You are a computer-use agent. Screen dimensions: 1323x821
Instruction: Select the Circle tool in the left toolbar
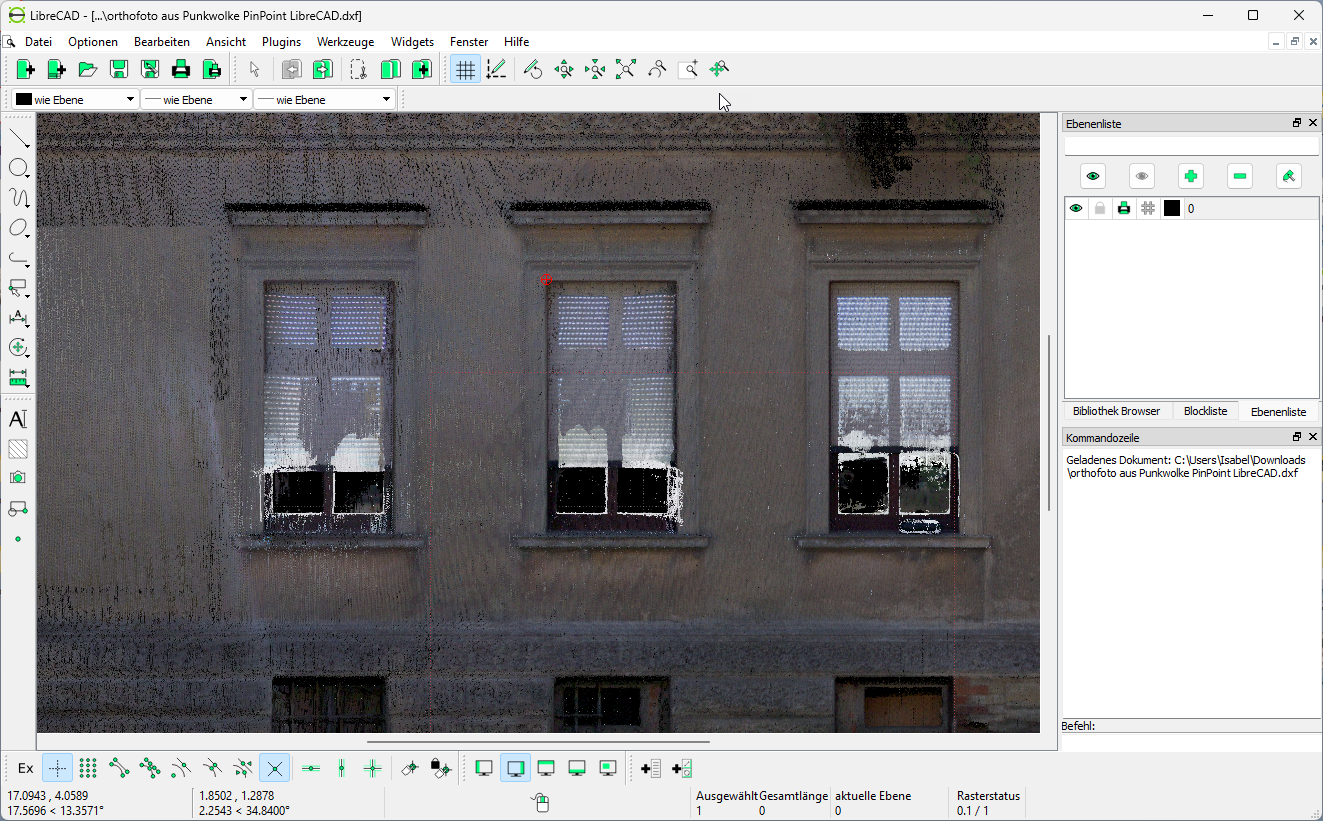[18, 168]
